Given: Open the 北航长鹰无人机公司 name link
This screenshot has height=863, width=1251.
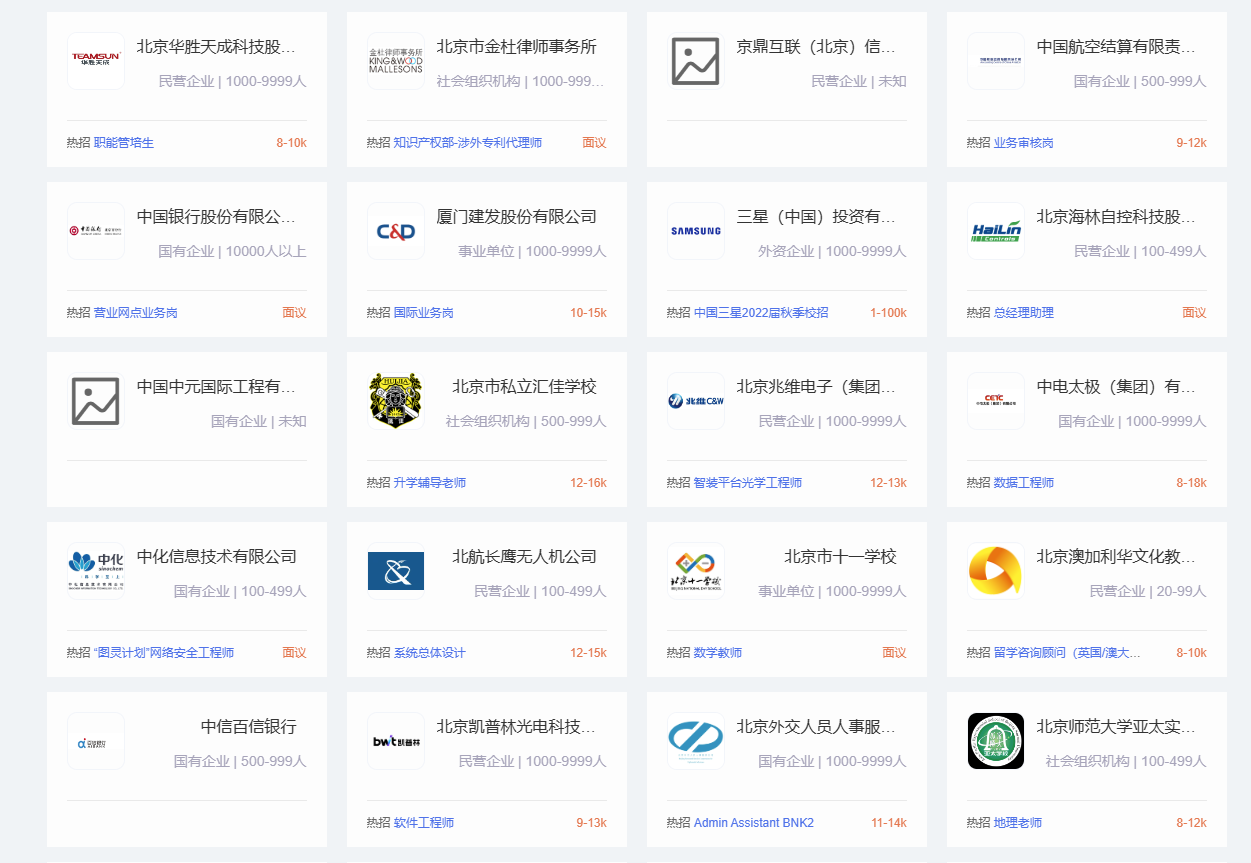Looking at the screenshot, I should pos(524,557).
